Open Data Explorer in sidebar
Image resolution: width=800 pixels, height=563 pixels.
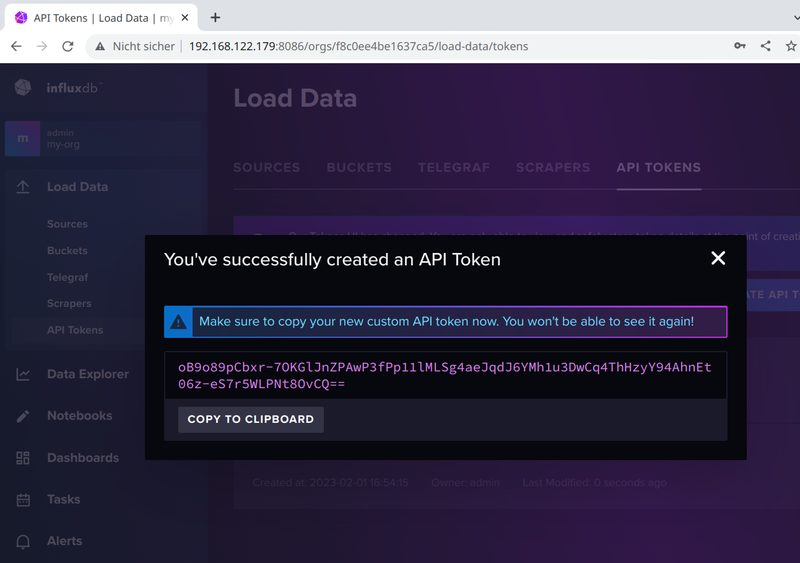(88, 374)
